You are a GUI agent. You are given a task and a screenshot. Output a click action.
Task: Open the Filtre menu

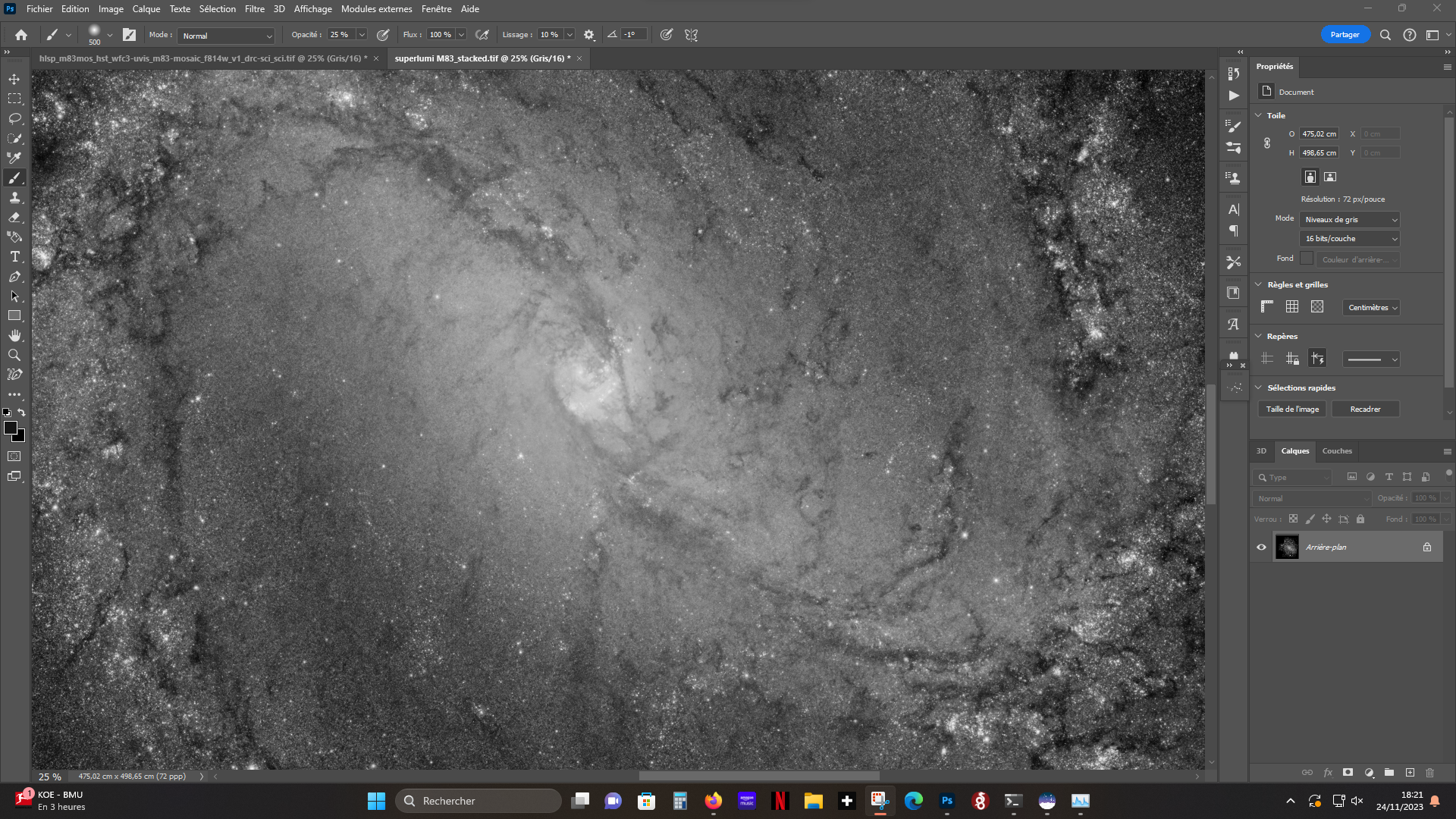tap(255, 9)
